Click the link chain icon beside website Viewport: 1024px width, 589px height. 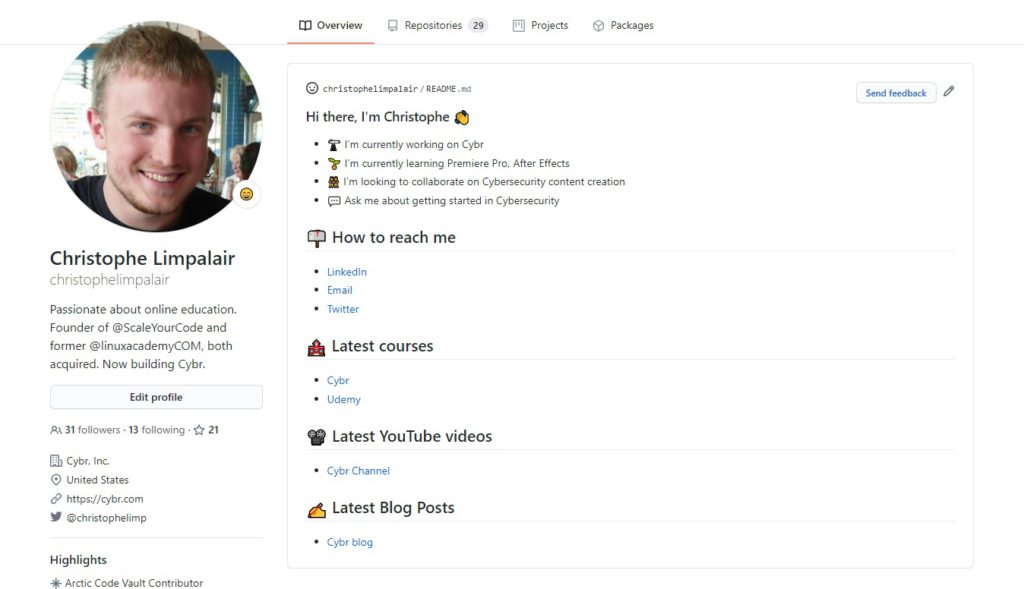[x=56, y=498]
